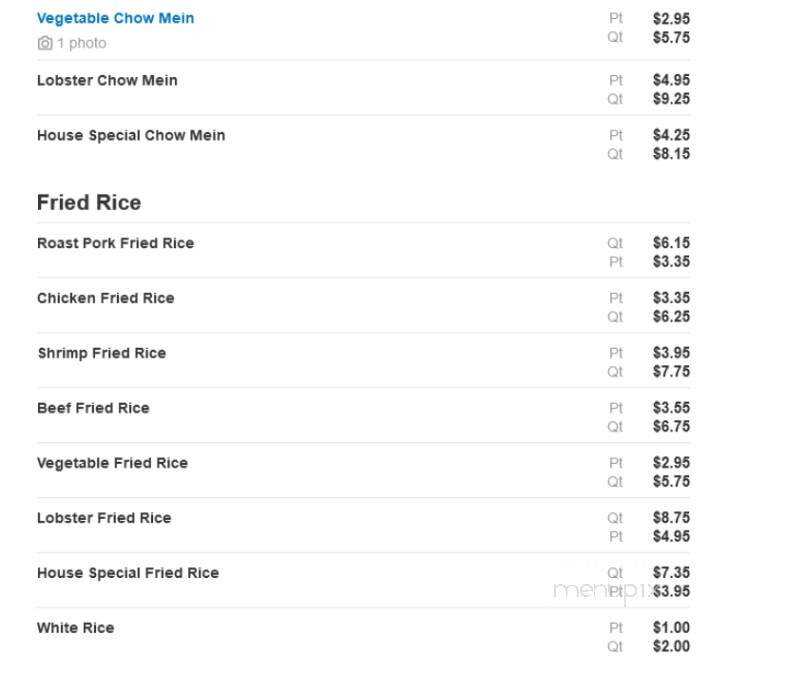Pick the Vegetable Fried Rice entry
This screenshot has width=786, height=673.
[112, 463]
